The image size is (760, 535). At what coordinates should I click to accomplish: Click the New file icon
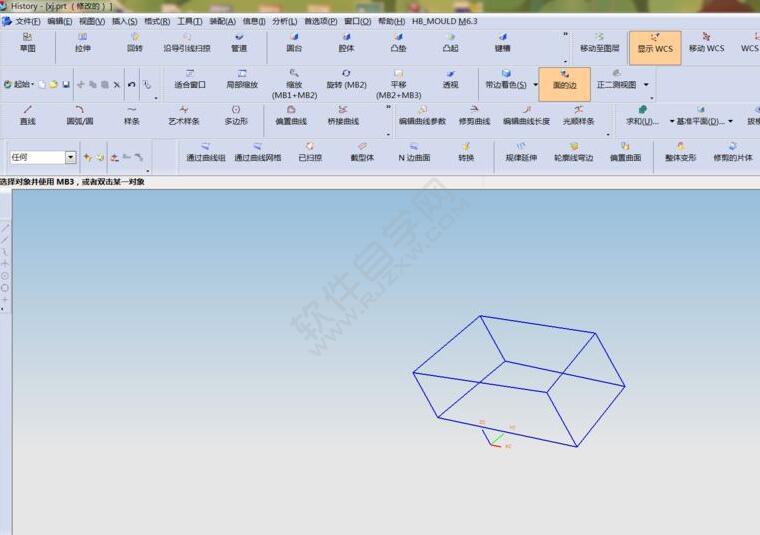click(x=42, y=84)
